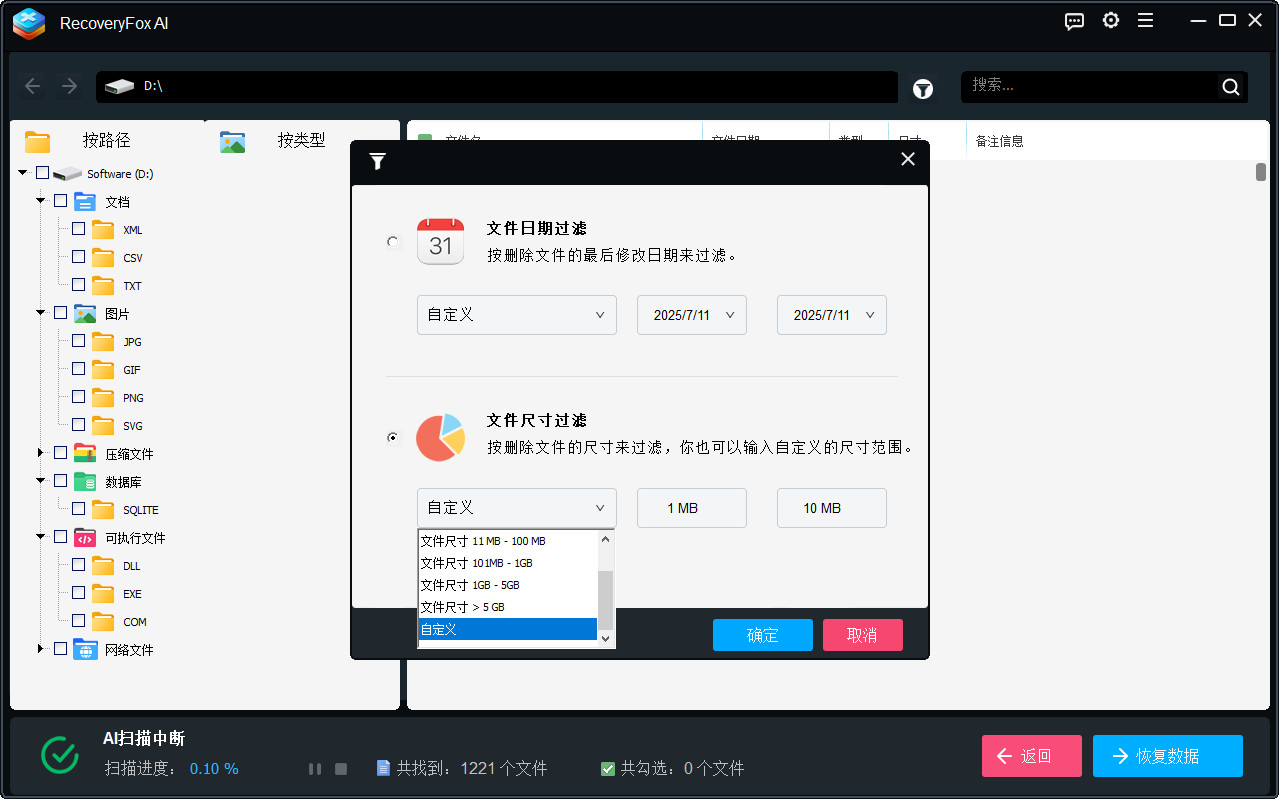The height and width of the screenshot is (799, 1279).
Task: Check the checkbox next to 图片 folder
Action: coord(60,313)
